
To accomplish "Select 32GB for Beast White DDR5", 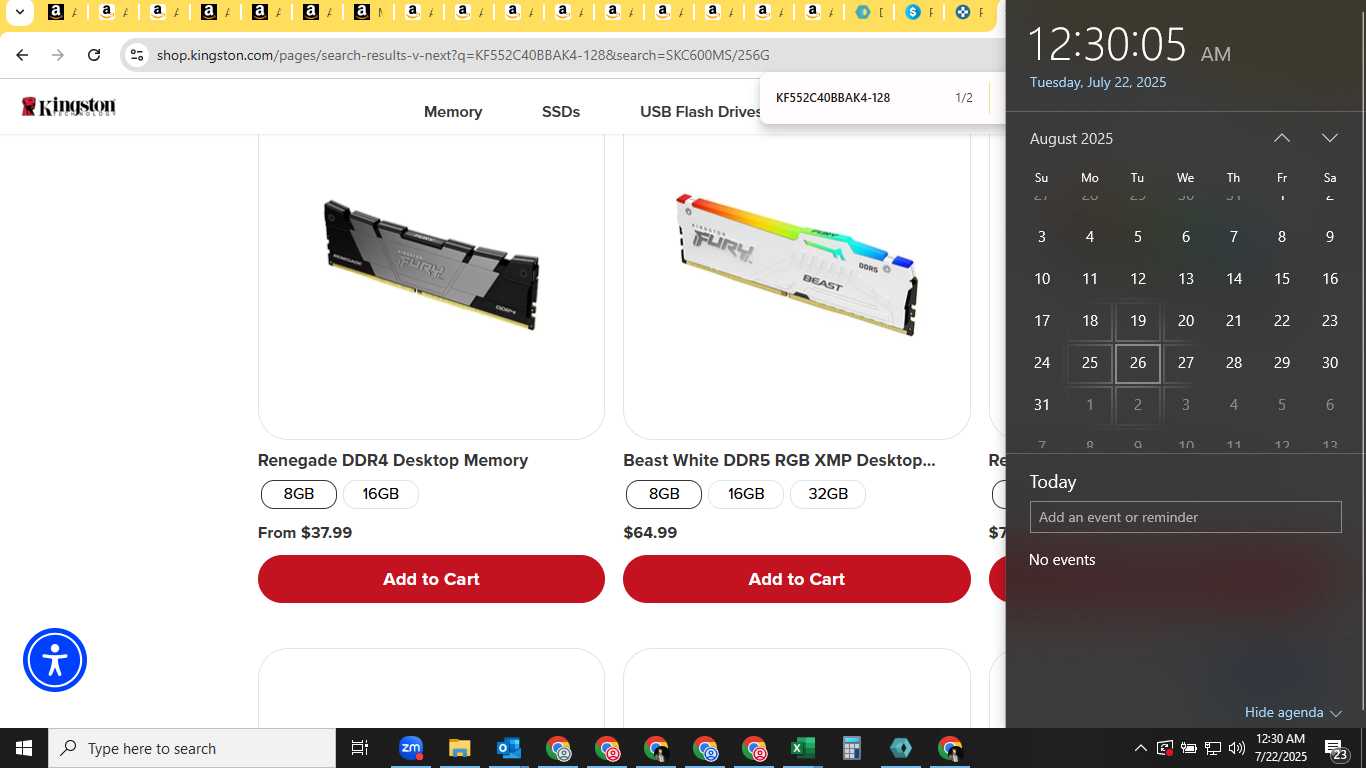I will [x=828, y=494].
